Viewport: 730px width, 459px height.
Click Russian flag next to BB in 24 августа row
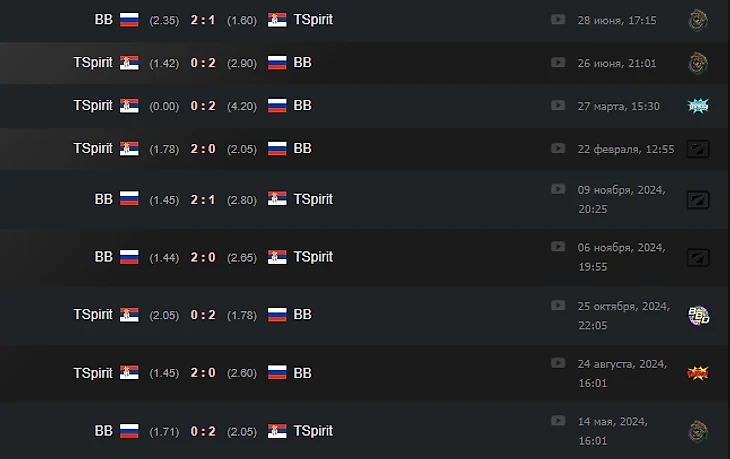click(x=277, y=372)
